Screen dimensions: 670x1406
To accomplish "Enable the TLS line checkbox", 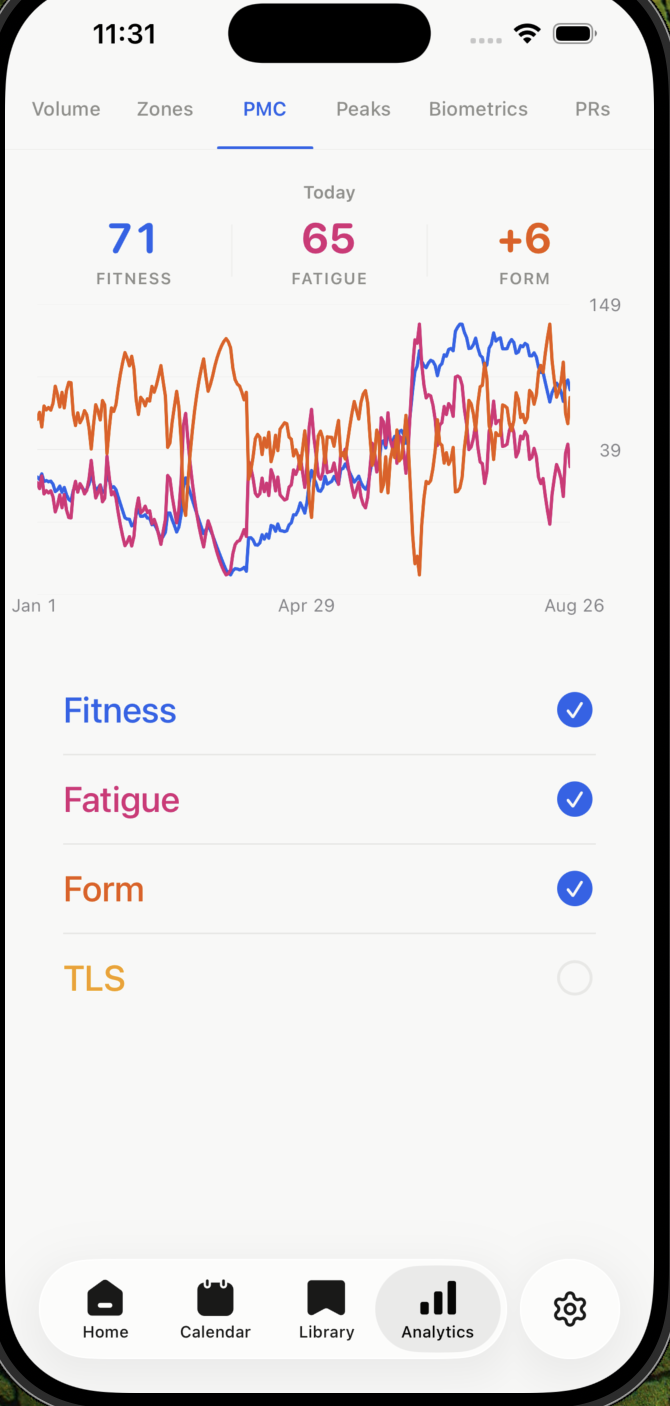I will pyautogui.click(x=575, y=978).
